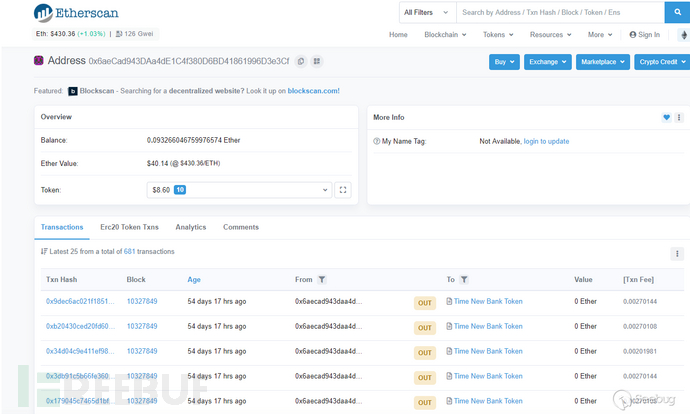Click login to update link
Screen dimensions: 690x414
click(546, 141)
